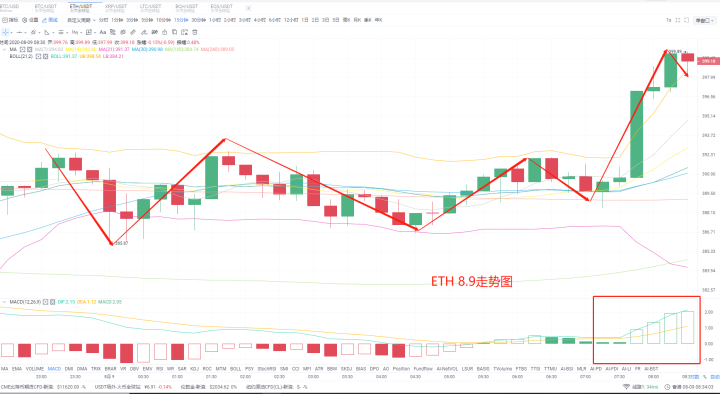Switch sub-chart to StochRSI indicator

[267, 369]
